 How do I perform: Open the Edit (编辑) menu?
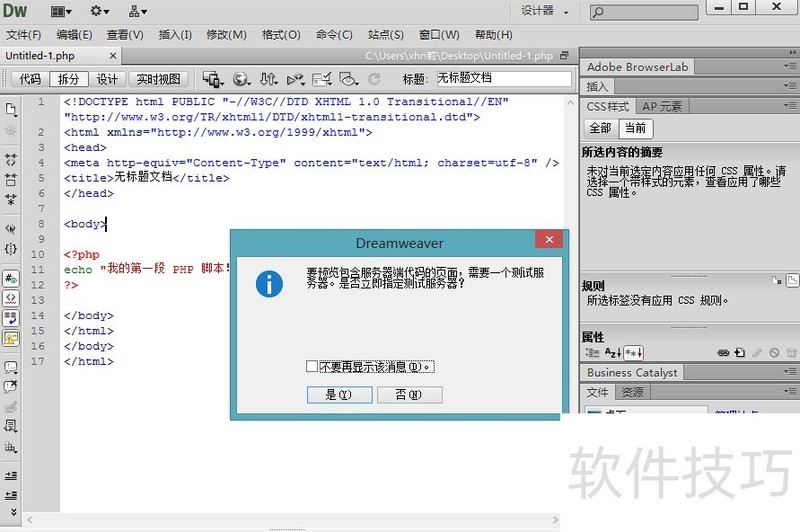pyautogui.click(x=74, y=35)
